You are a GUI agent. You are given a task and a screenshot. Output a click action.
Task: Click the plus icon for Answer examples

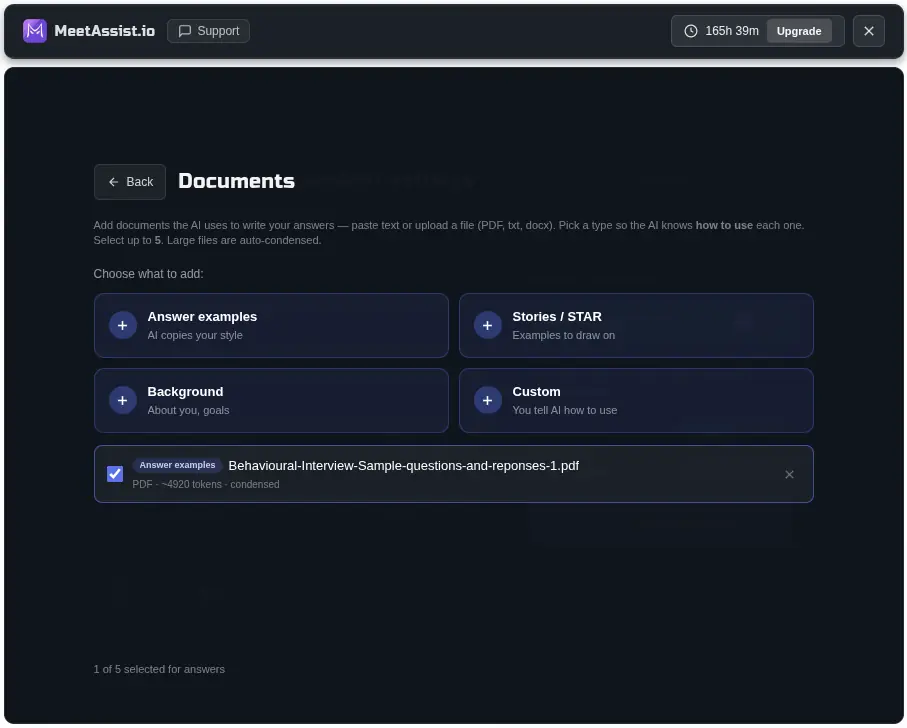pos(123,326)
